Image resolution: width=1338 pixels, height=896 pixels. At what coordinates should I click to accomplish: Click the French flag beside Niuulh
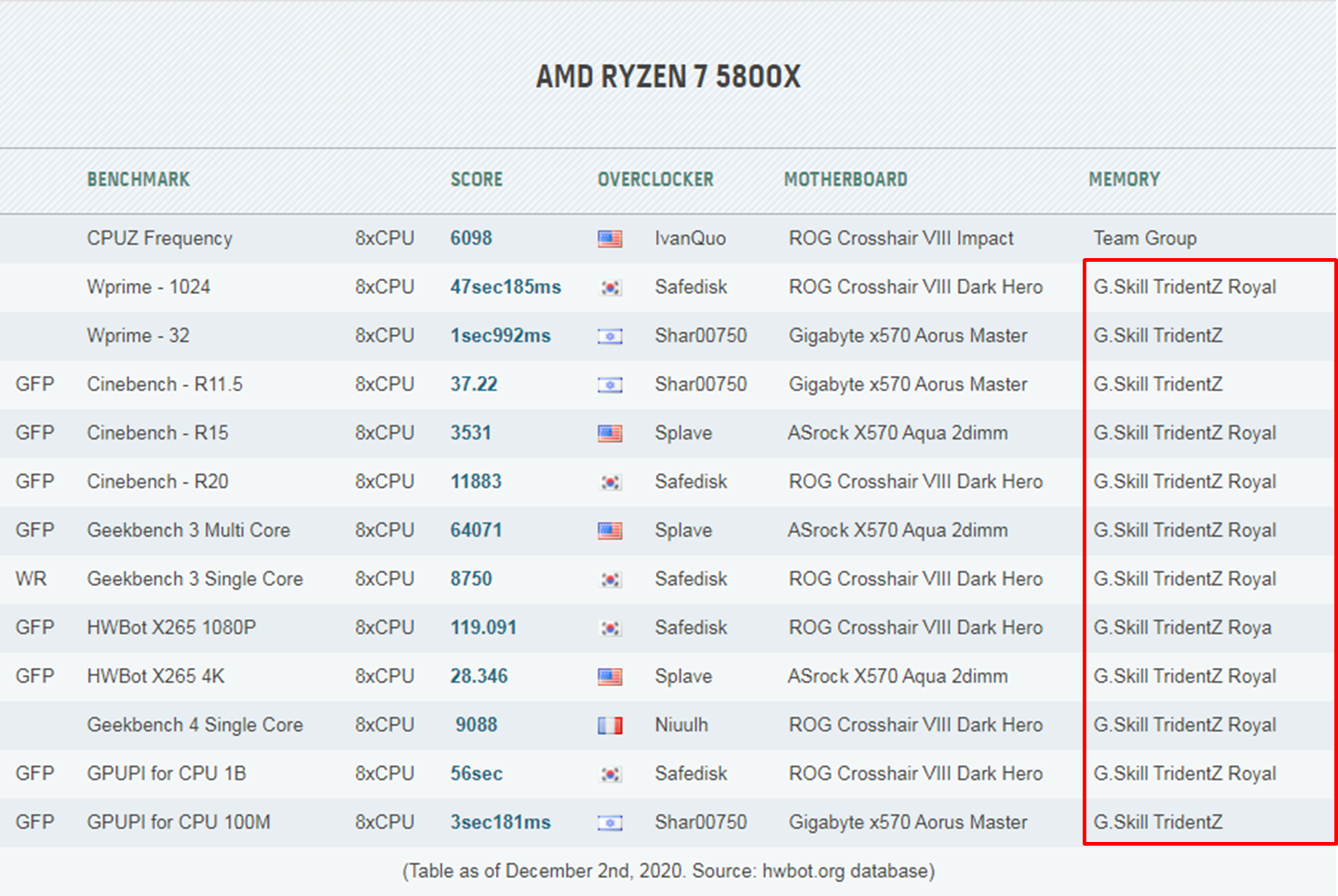pos(610,724)
